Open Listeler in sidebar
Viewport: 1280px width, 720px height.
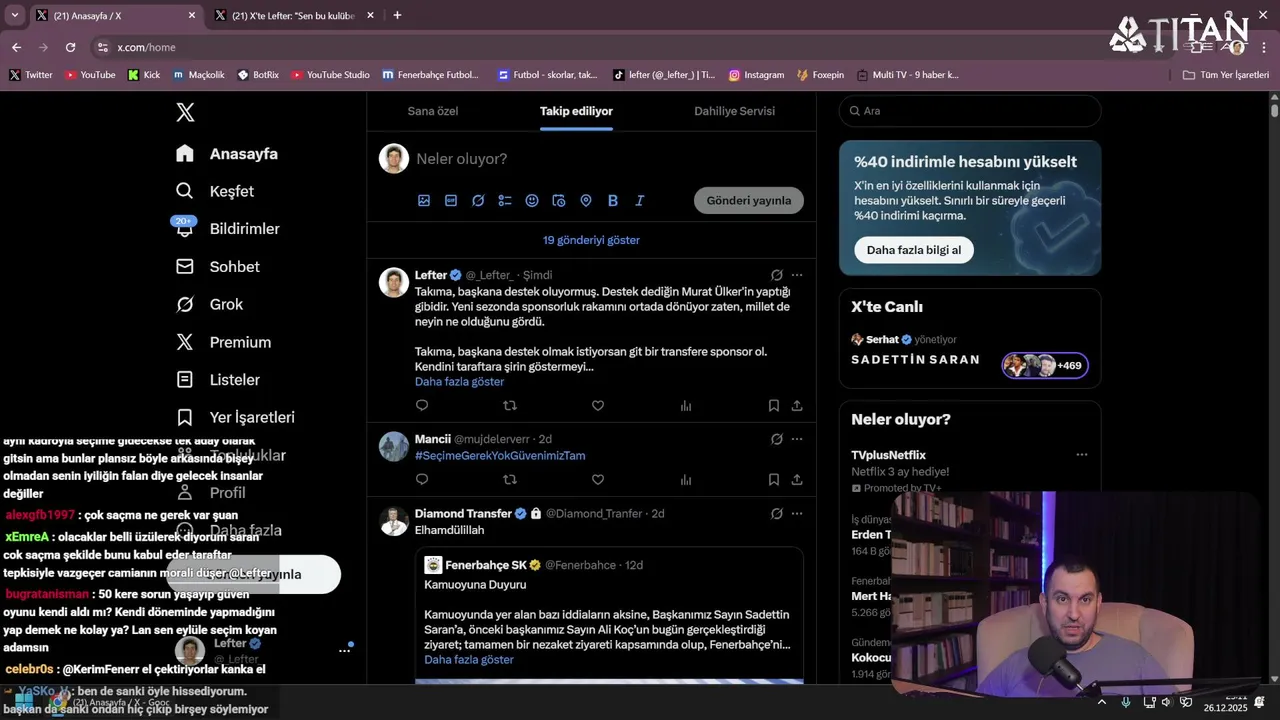217,380
